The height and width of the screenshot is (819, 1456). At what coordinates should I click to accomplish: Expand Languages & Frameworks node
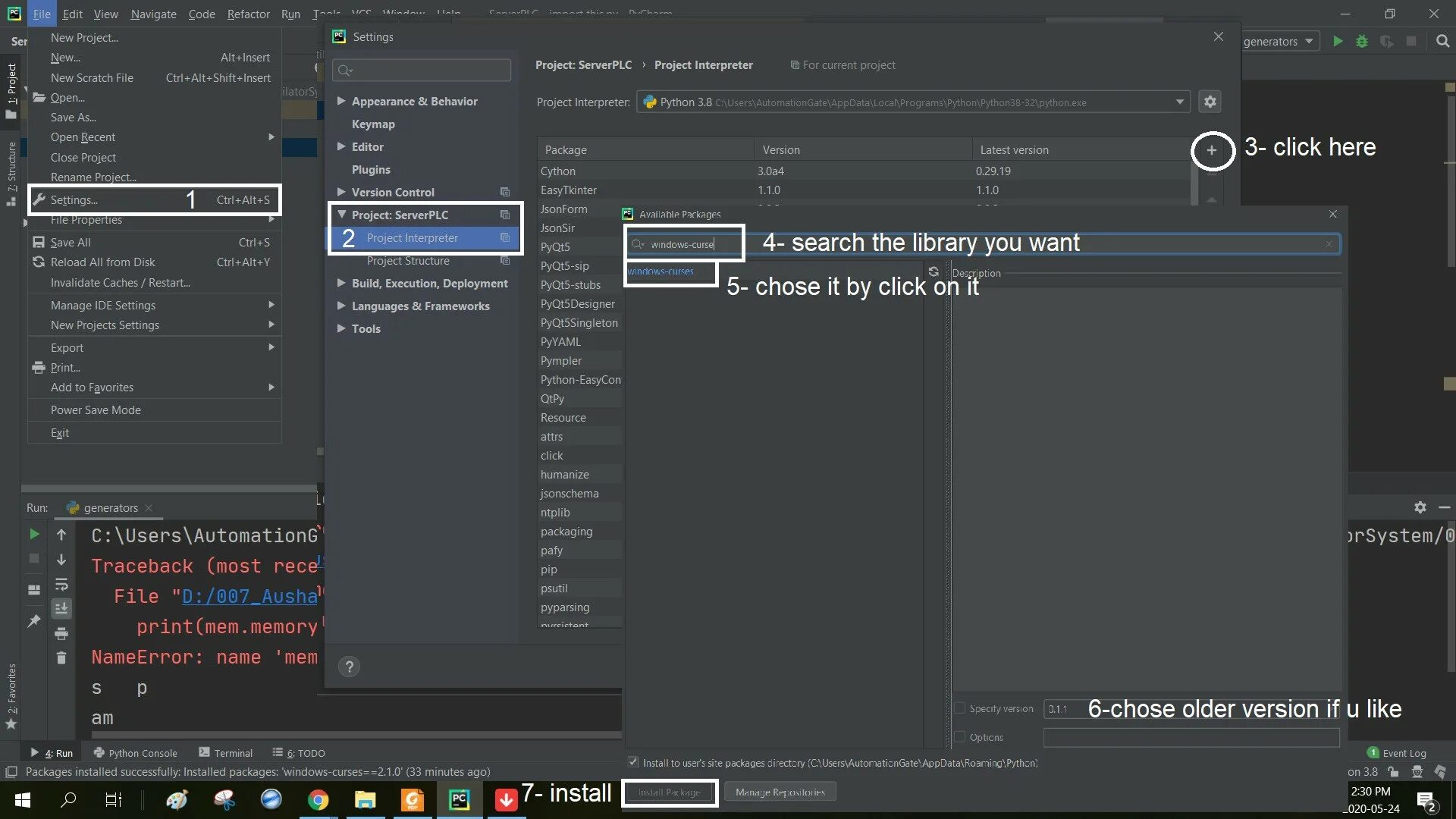click(x=341, y=306)
